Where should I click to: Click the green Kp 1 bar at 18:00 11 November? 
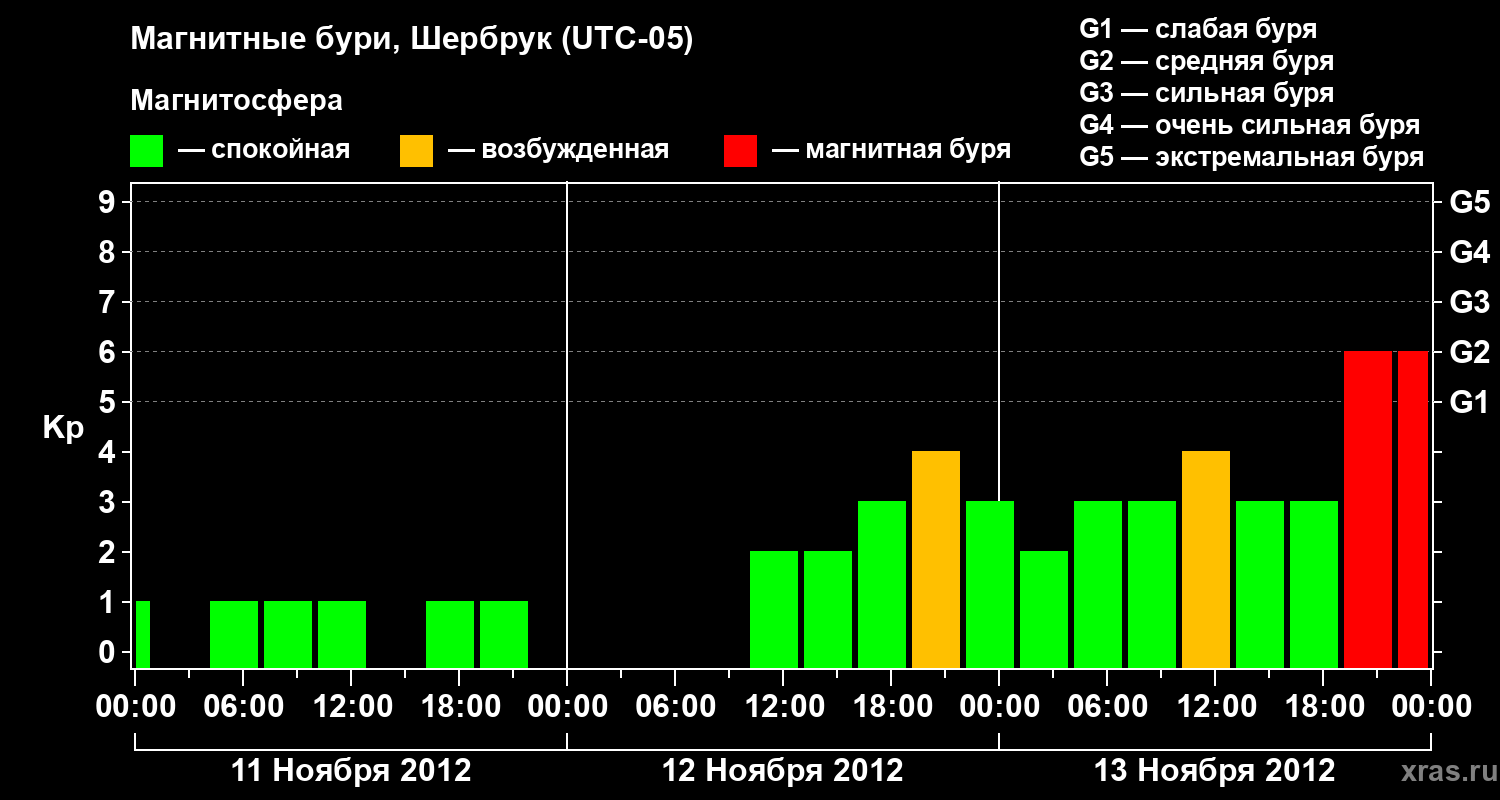(450, 635)
